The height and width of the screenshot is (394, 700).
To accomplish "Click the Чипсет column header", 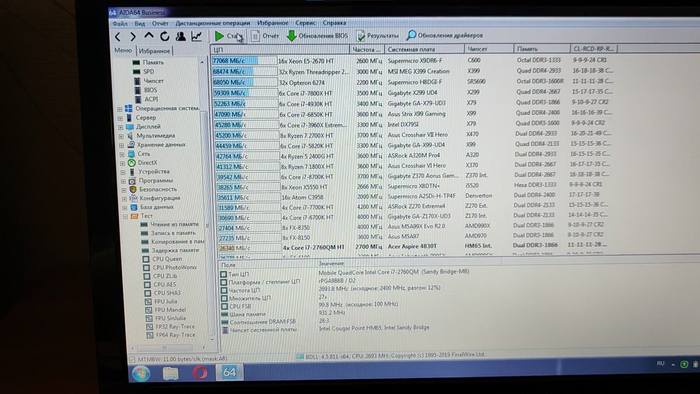I will tap(489, 49).
